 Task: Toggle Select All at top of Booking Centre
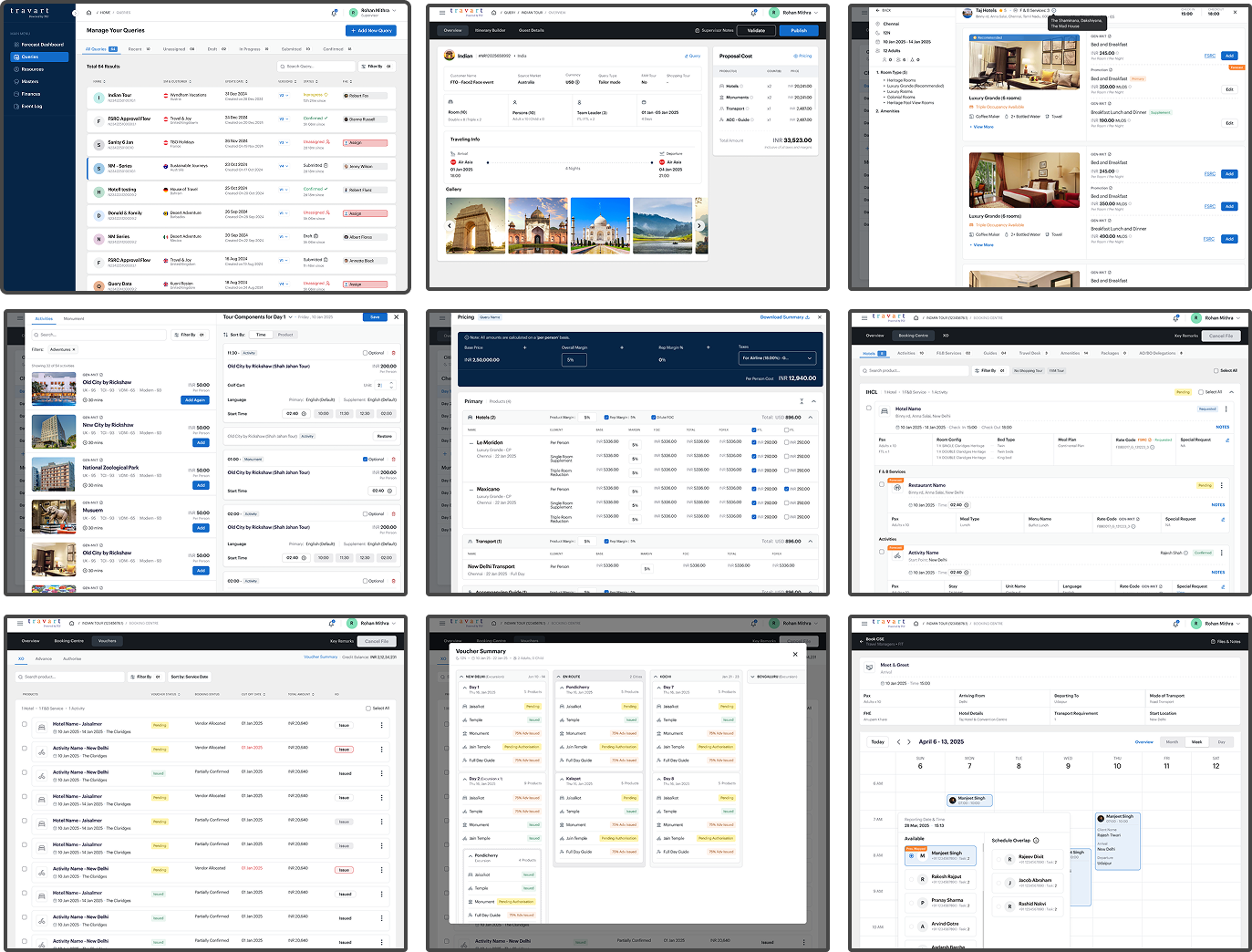tap(1216, 370)
